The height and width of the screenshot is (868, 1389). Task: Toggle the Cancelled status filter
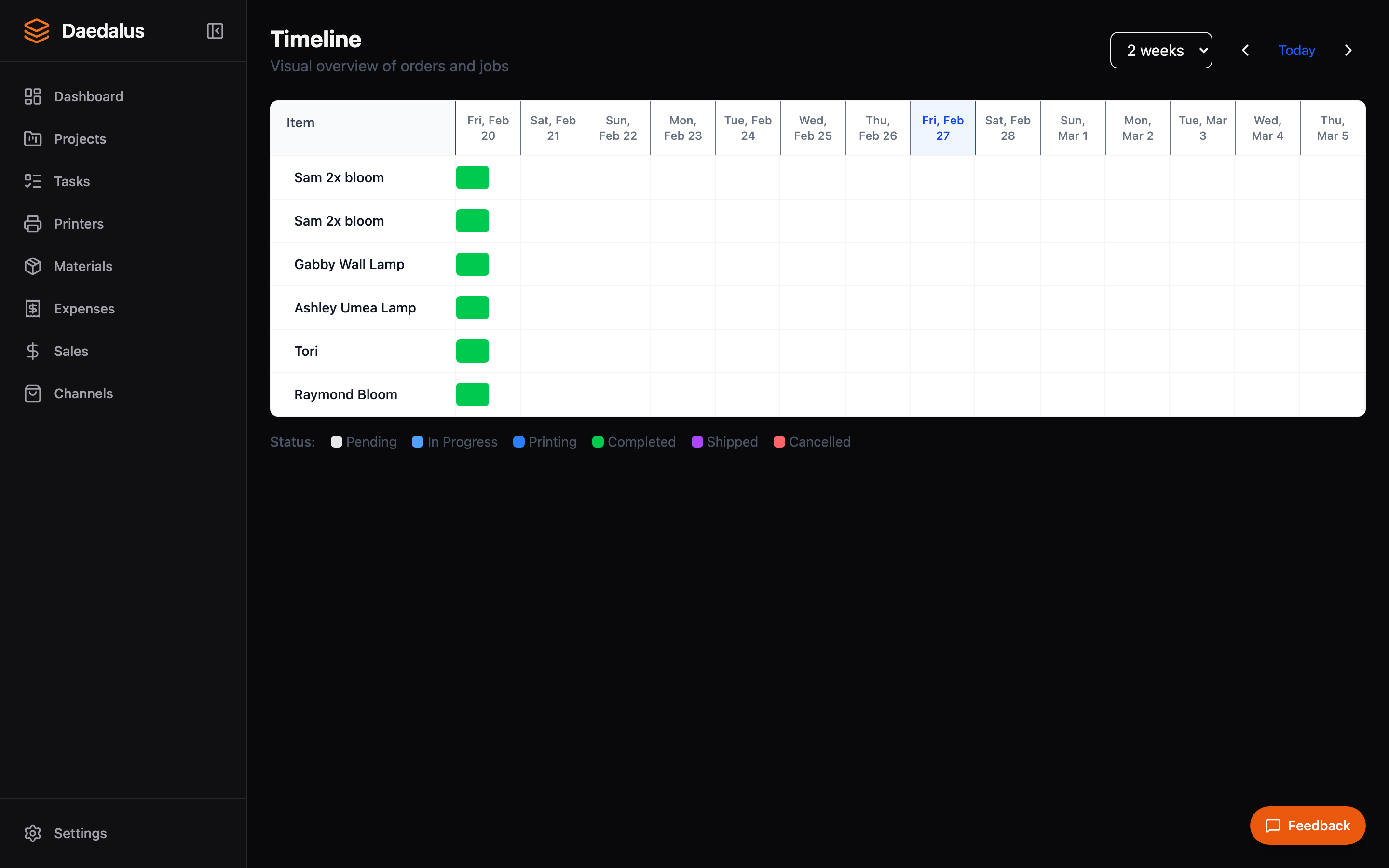tap(811, 441)
